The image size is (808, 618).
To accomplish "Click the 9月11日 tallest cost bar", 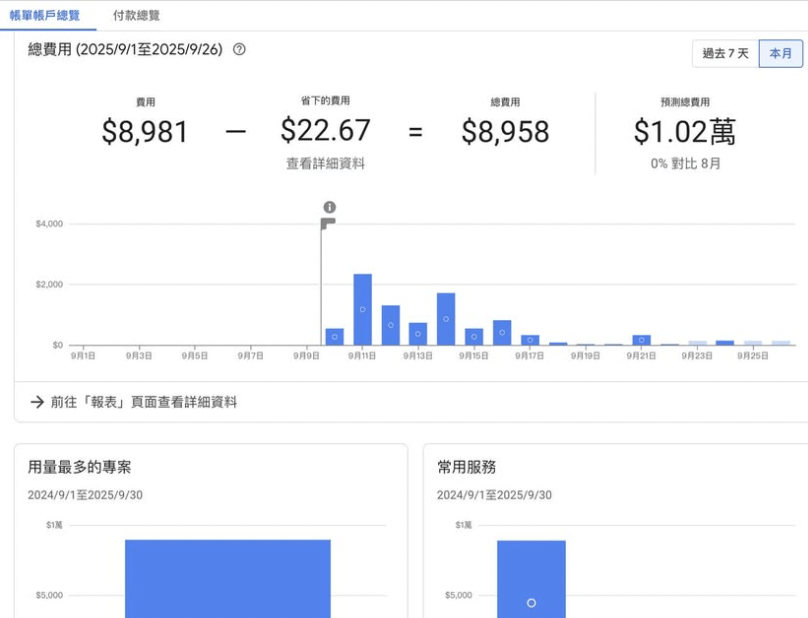I will tap(363, 309).
